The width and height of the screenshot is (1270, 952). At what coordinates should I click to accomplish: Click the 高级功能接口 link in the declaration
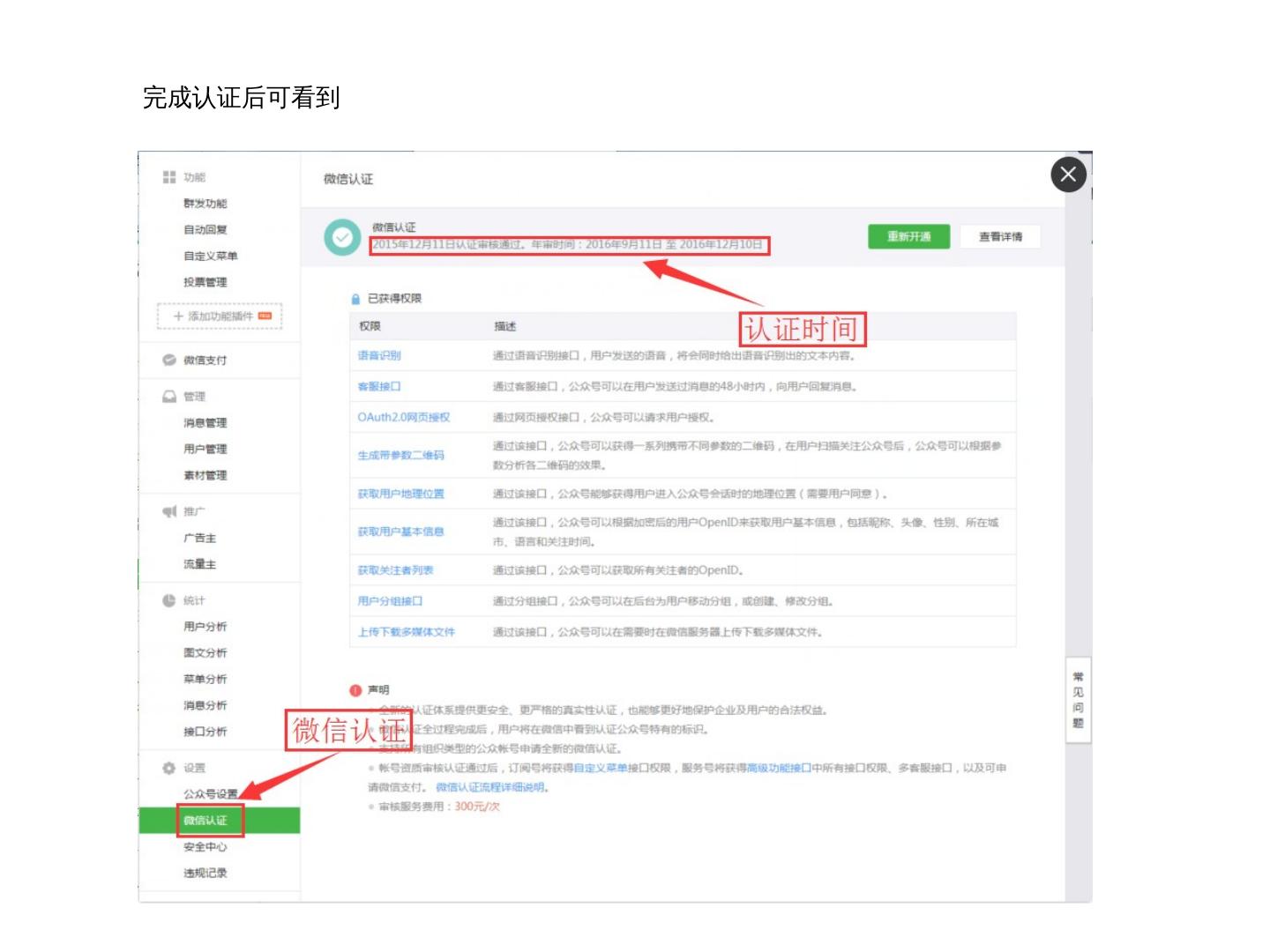point(779,768)
